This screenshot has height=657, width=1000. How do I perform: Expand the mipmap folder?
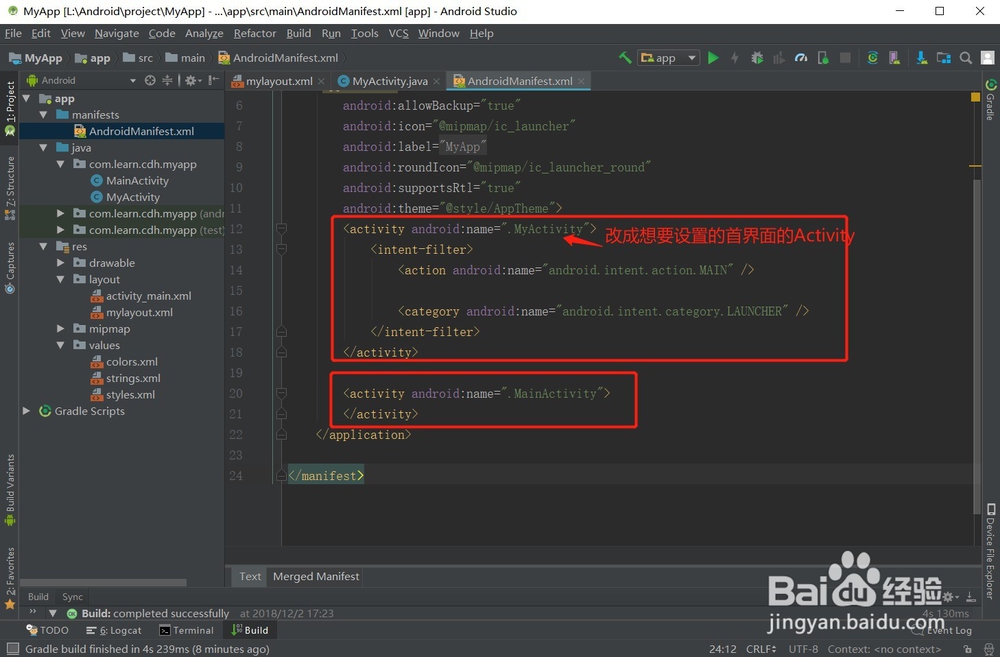pos(61,328)
